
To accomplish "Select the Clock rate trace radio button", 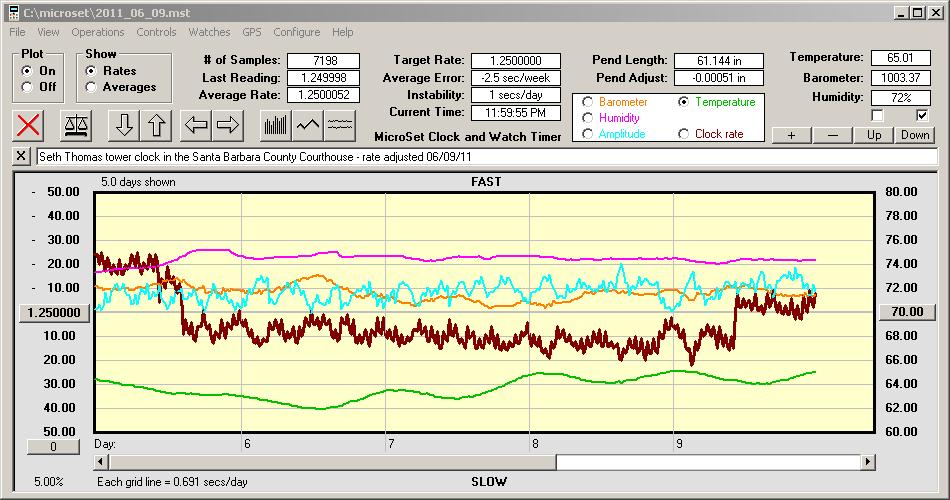I will click(683, 133).
